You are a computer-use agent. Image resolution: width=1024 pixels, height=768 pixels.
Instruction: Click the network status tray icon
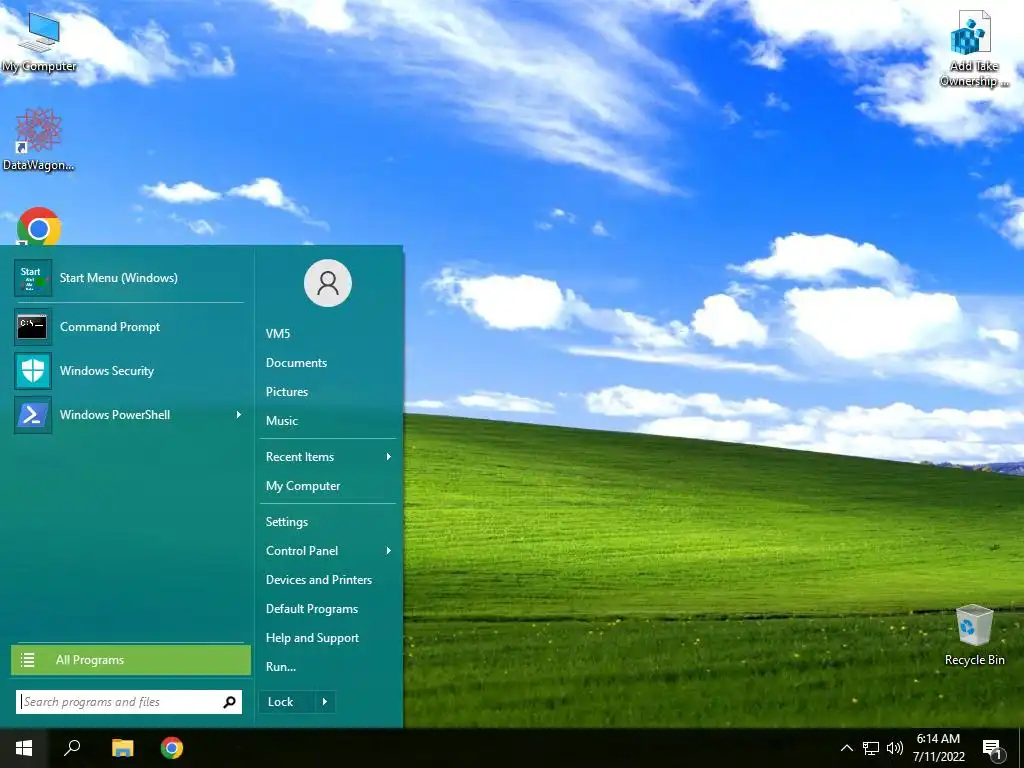coord(871,748)
